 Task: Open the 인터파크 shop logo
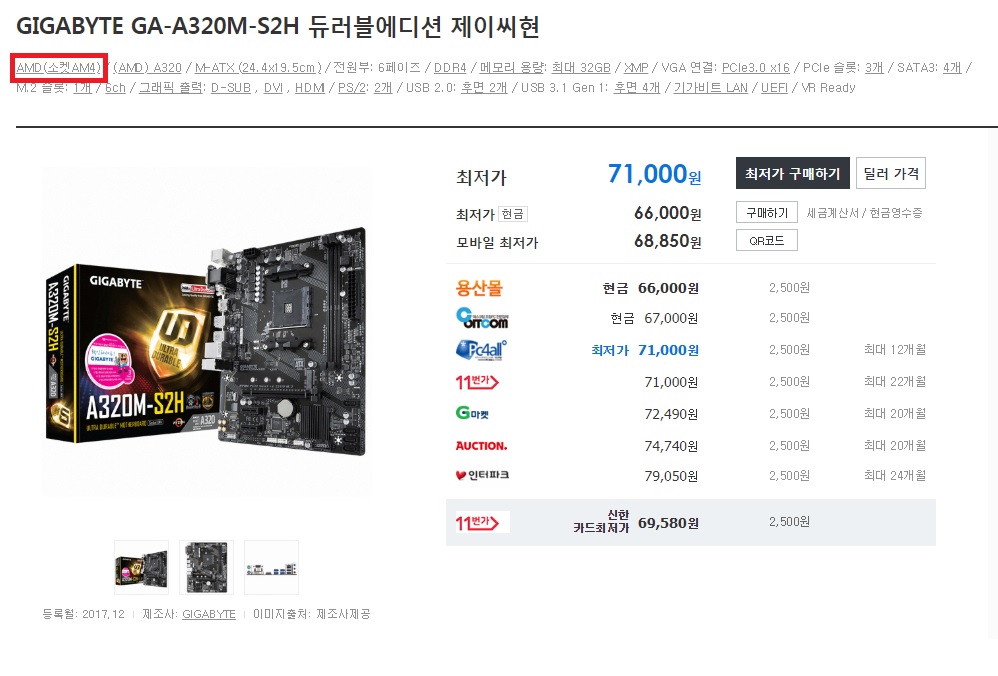pos(482,475)
